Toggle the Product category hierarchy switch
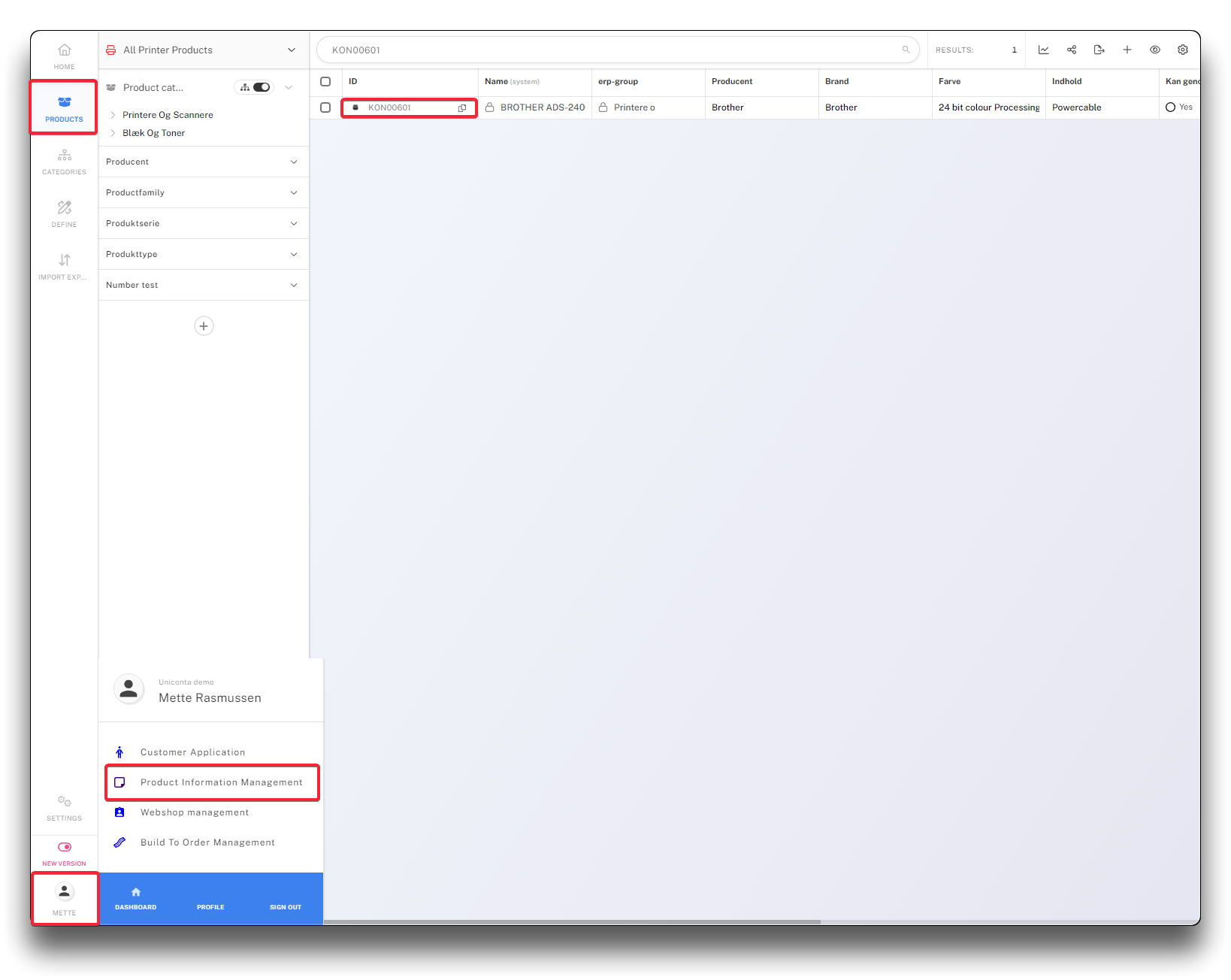1231x980 pixels. tap(261, 87)
